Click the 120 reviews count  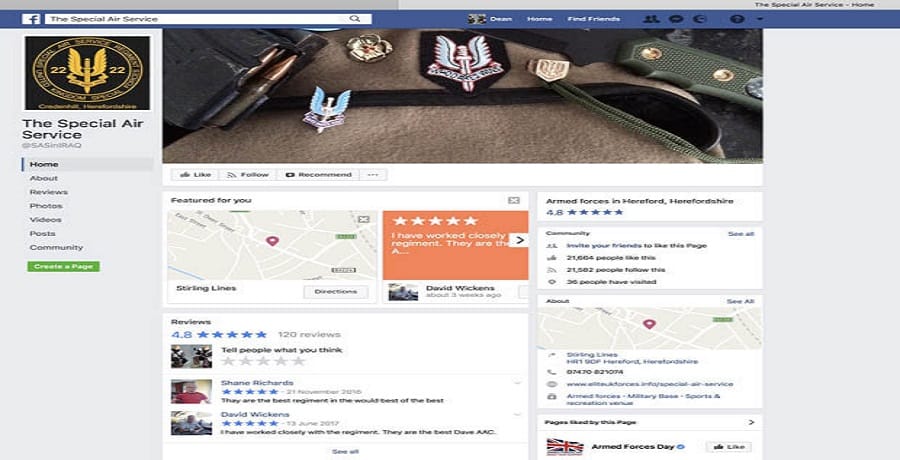pyautogui.click(x=309, y=334)
